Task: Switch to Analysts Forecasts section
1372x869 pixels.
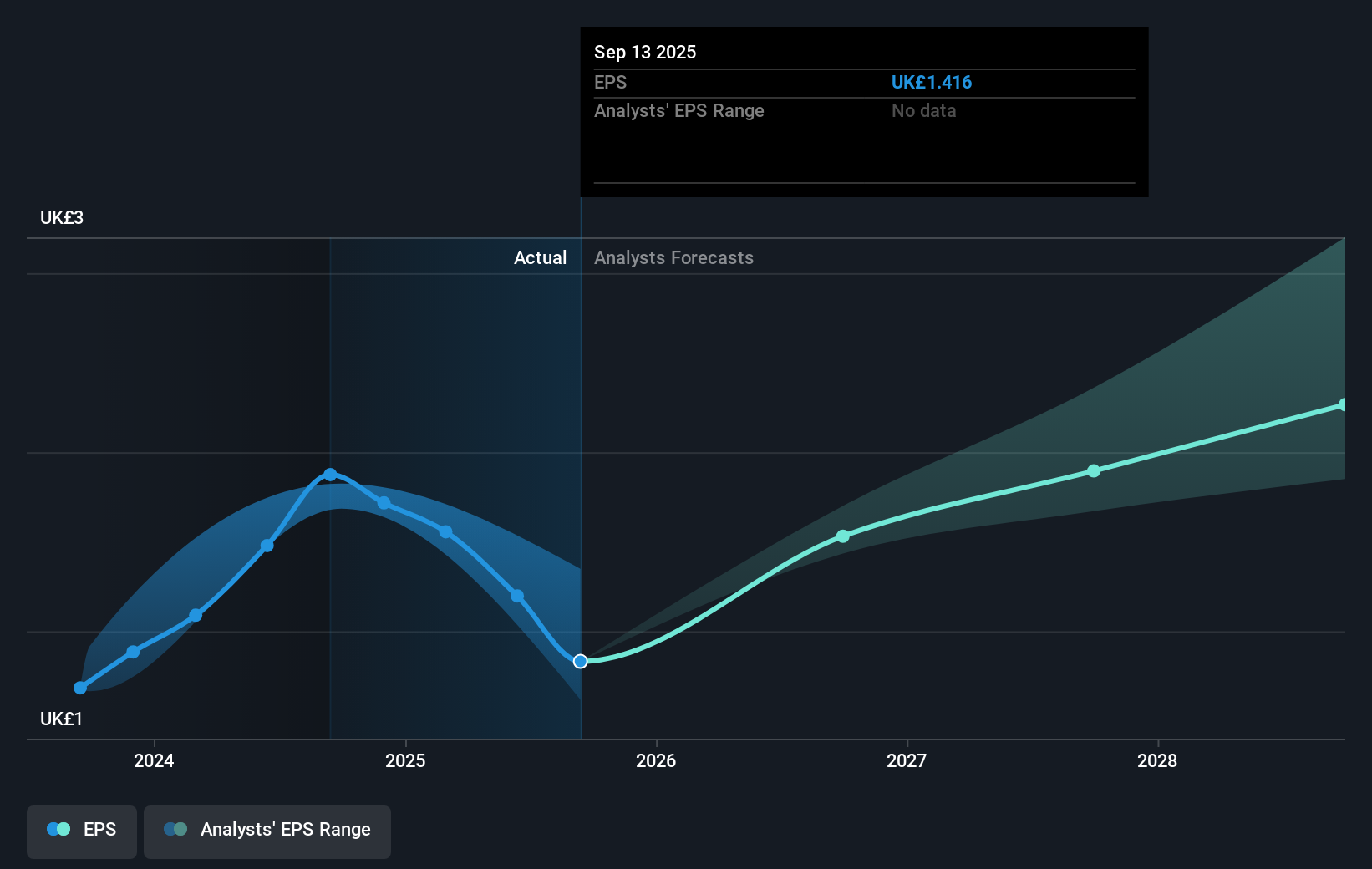Action: click(673, 257)
